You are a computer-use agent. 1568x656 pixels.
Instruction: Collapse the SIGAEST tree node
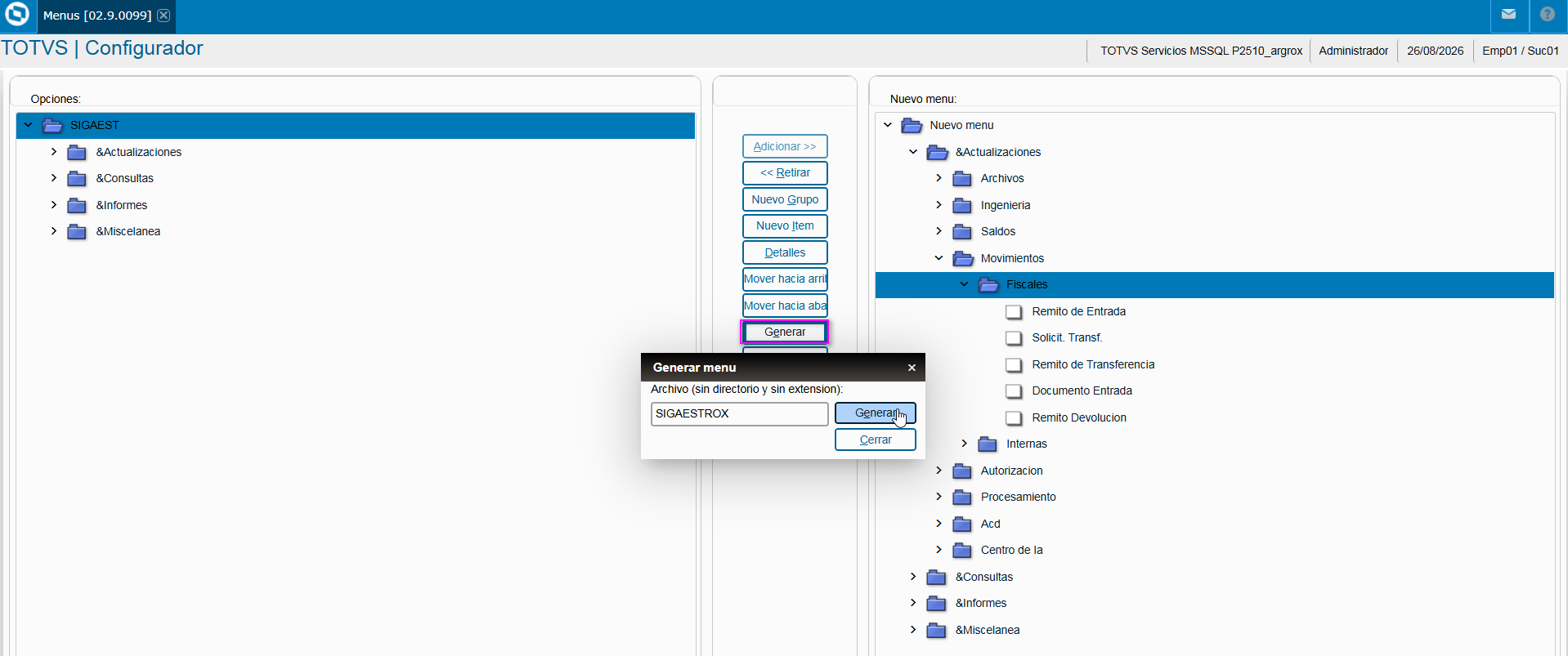point(29,125)
